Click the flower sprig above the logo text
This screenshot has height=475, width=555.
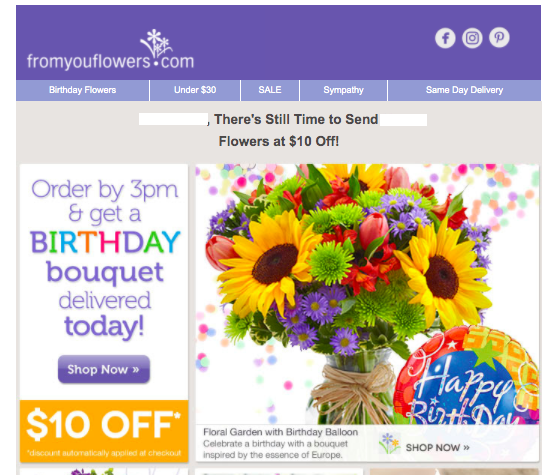(156, 43)
